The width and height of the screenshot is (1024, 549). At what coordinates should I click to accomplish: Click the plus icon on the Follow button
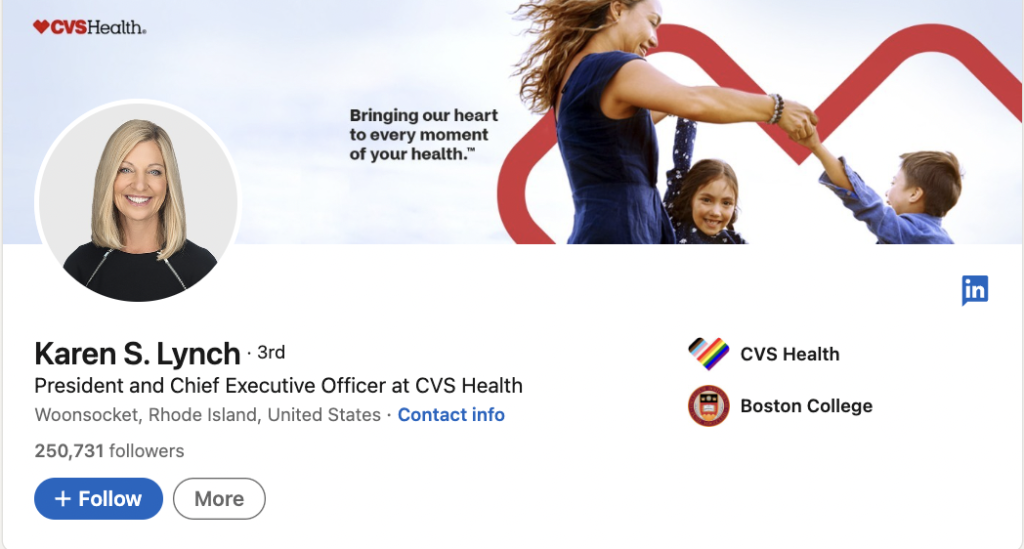(63, 499)
